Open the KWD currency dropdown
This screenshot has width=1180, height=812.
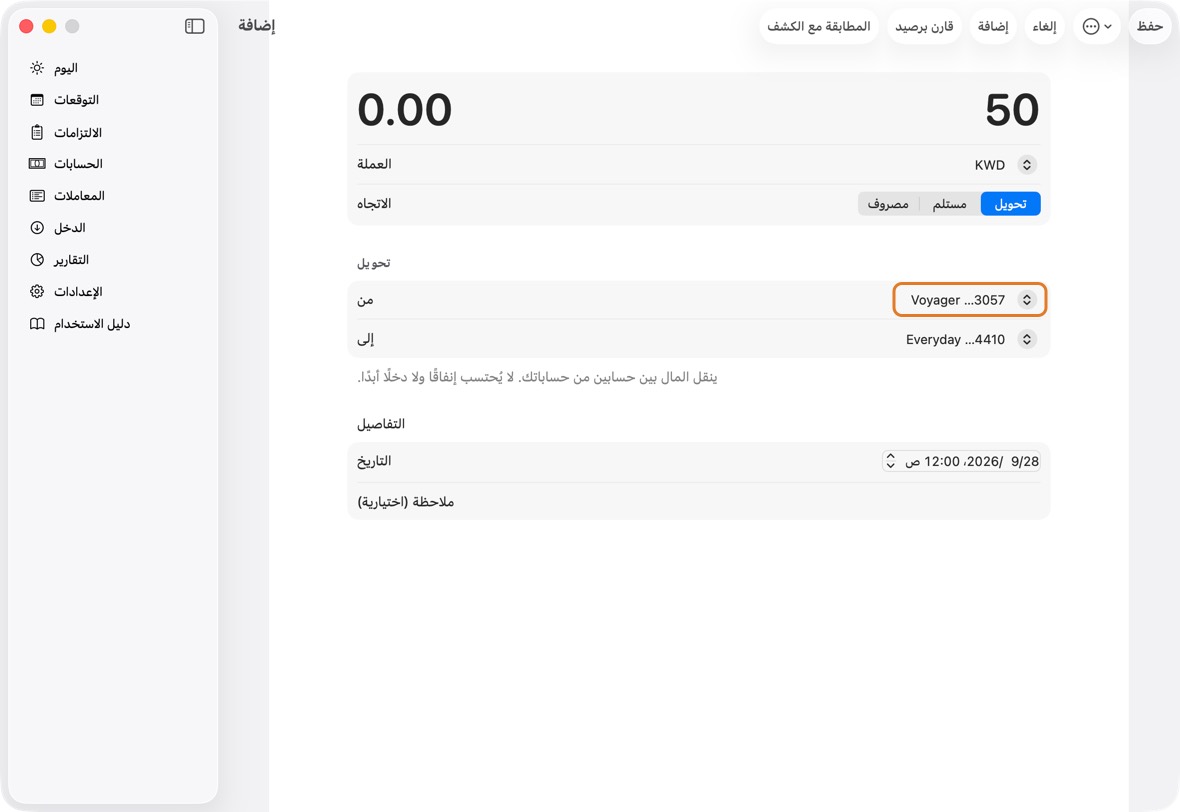1005,165
